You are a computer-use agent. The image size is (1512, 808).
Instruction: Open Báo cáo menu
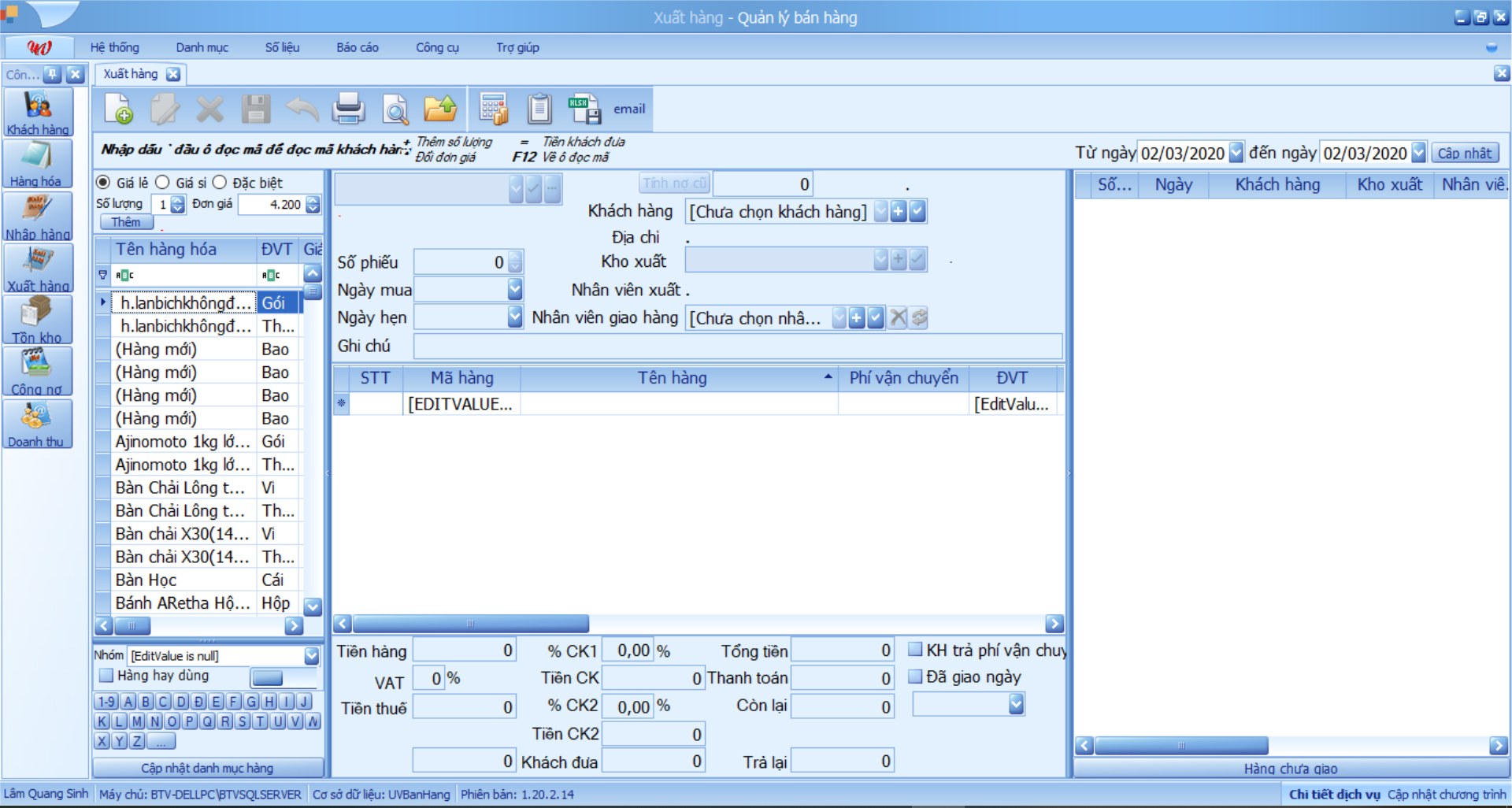coord(358,47)
